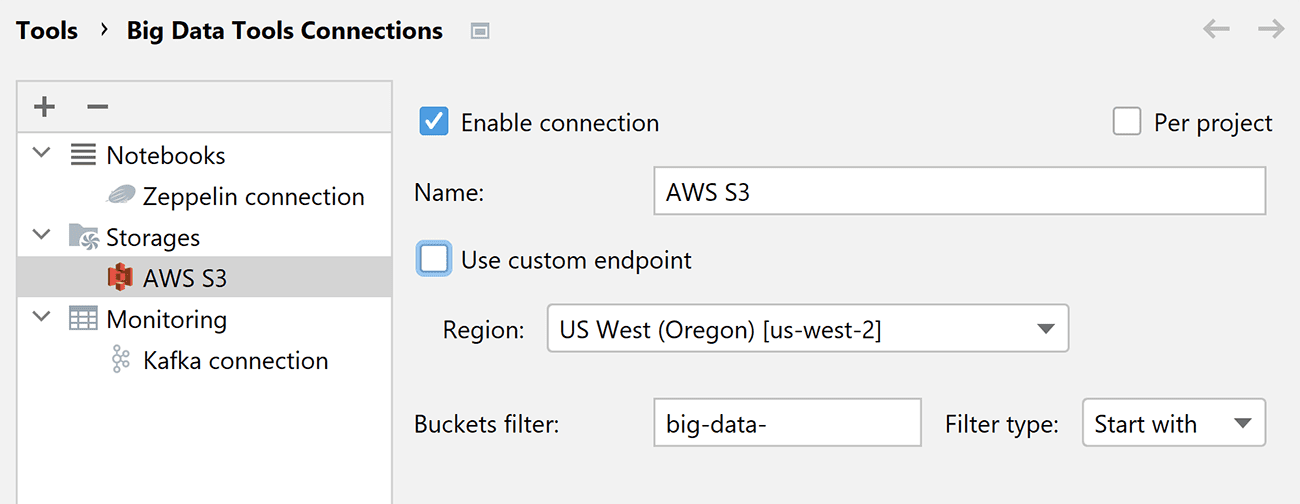
Task: Go back with the left arrow
Action: tap(1216, 29)
